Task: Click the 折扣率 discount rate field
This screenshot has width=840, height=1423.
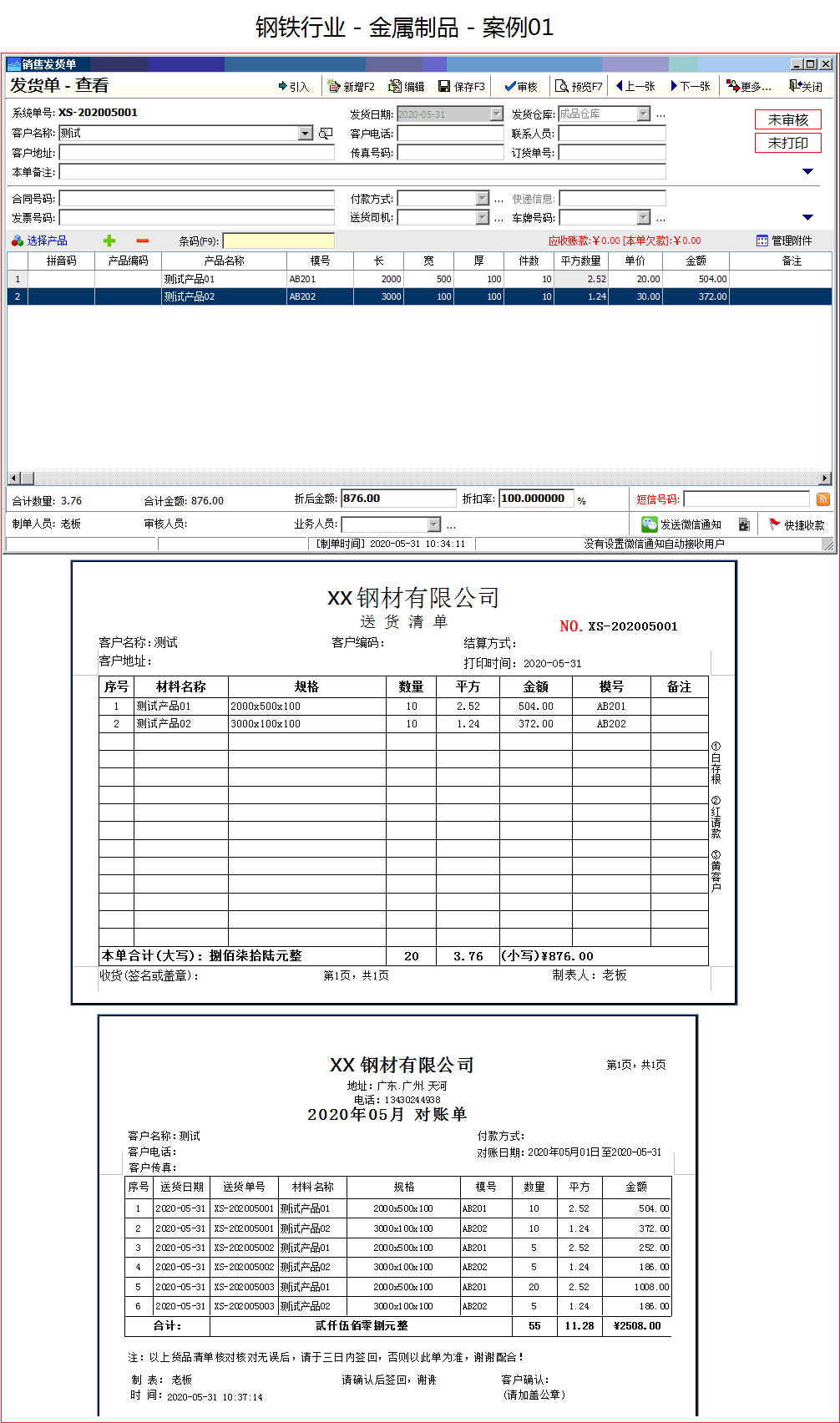Action: 536,499
